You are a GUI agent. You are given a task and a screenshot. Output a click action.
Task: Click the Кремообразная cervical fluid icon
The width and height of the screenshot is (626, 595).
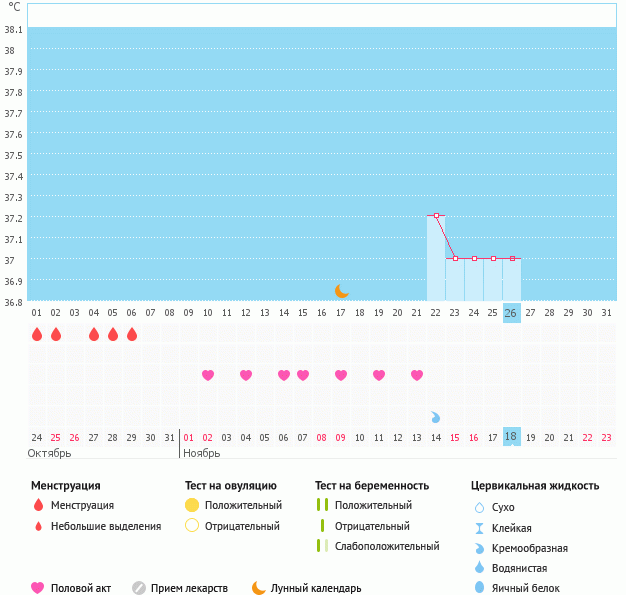[x=479, y=548]
